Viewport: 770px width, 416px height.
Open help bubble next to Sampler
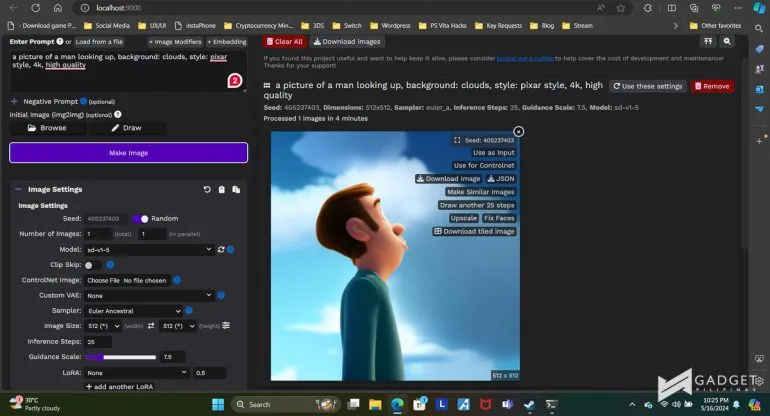click(189, 310)
